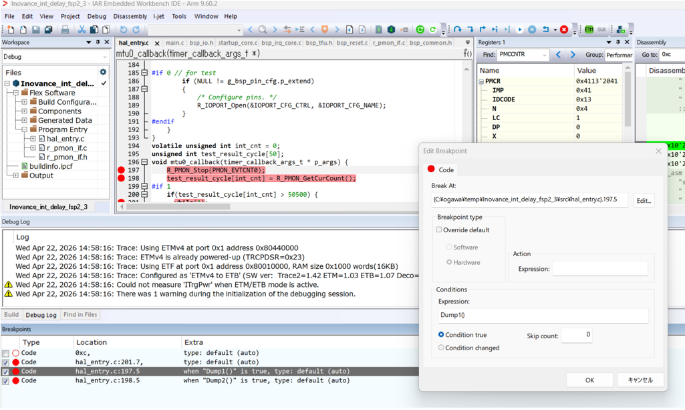Select Condition true radio button
The image size is (685, 410).
click(441, 334)
